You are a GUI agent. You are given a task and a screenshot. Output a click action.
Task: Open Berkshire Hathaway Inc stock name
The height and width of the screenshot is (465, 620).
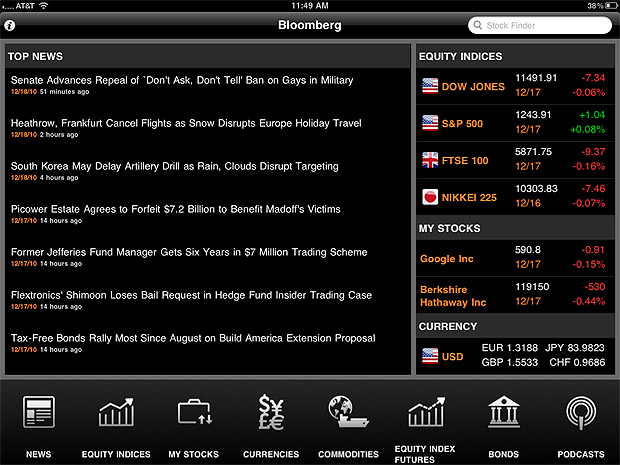pyautogui.click(x=453, y=296)
